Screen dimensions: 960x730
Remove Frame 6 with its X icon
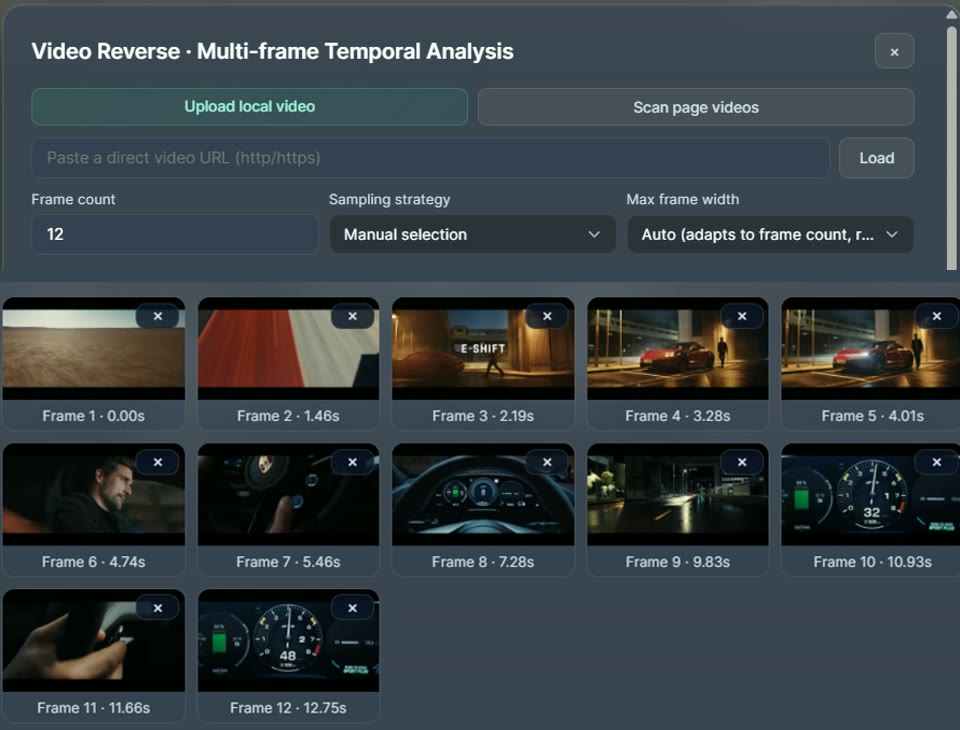click(x=158, y=462)
